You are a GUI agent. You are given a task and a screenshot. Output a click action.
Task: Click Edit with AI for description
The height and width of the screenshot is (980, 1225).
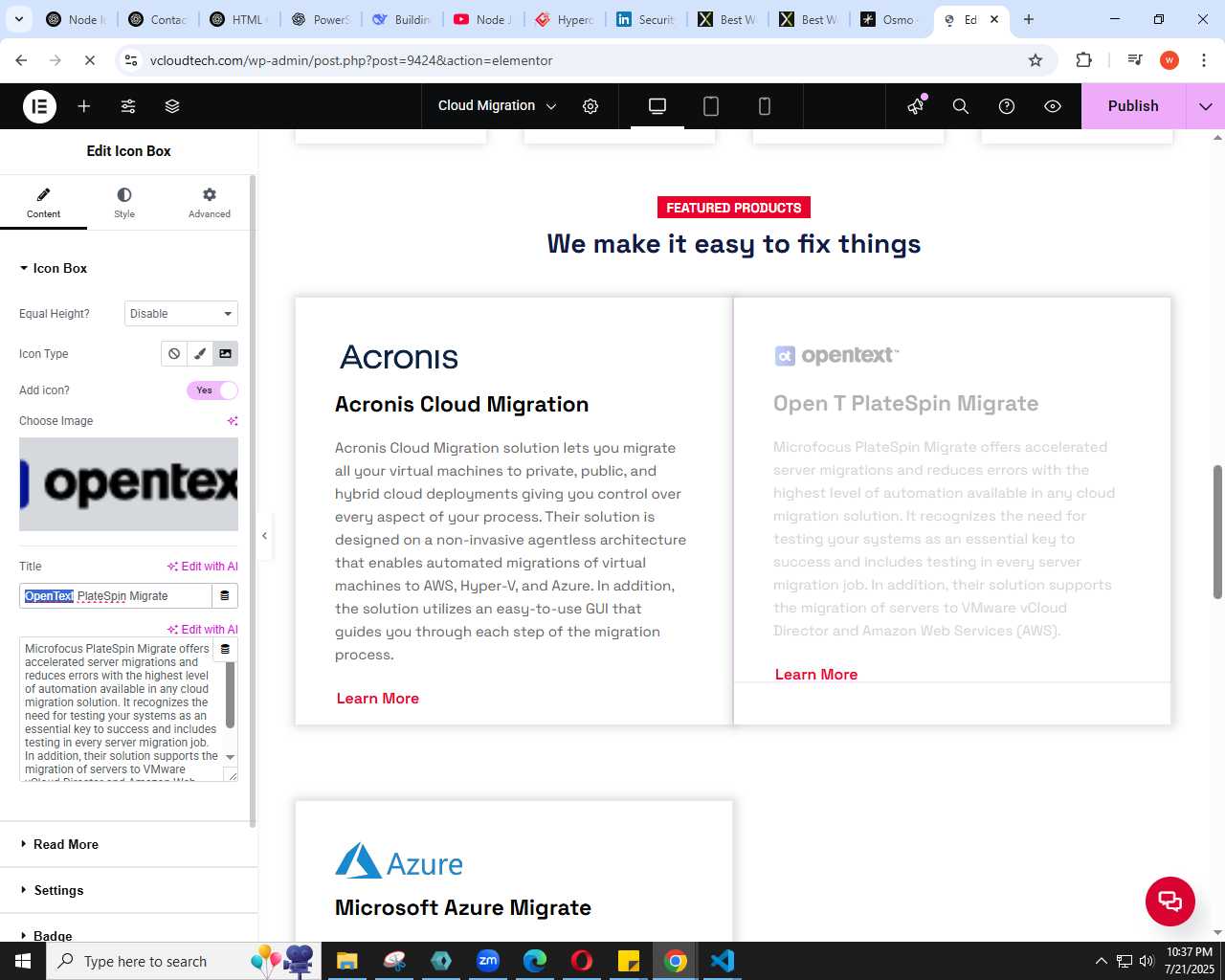coord(203,630)
